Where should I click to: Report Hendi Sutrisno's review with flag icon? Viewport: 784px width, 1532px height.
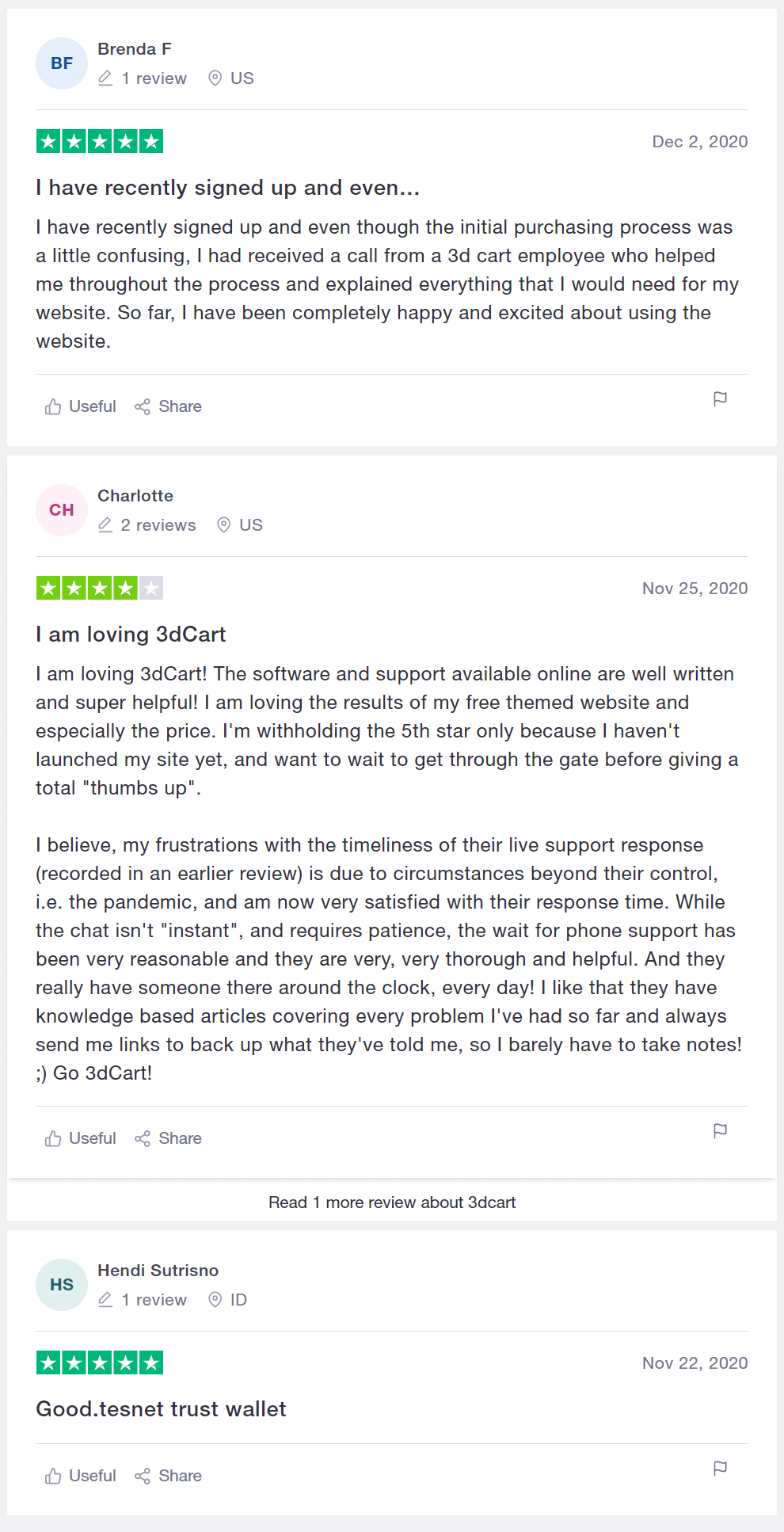click(x=720, y=1469)
